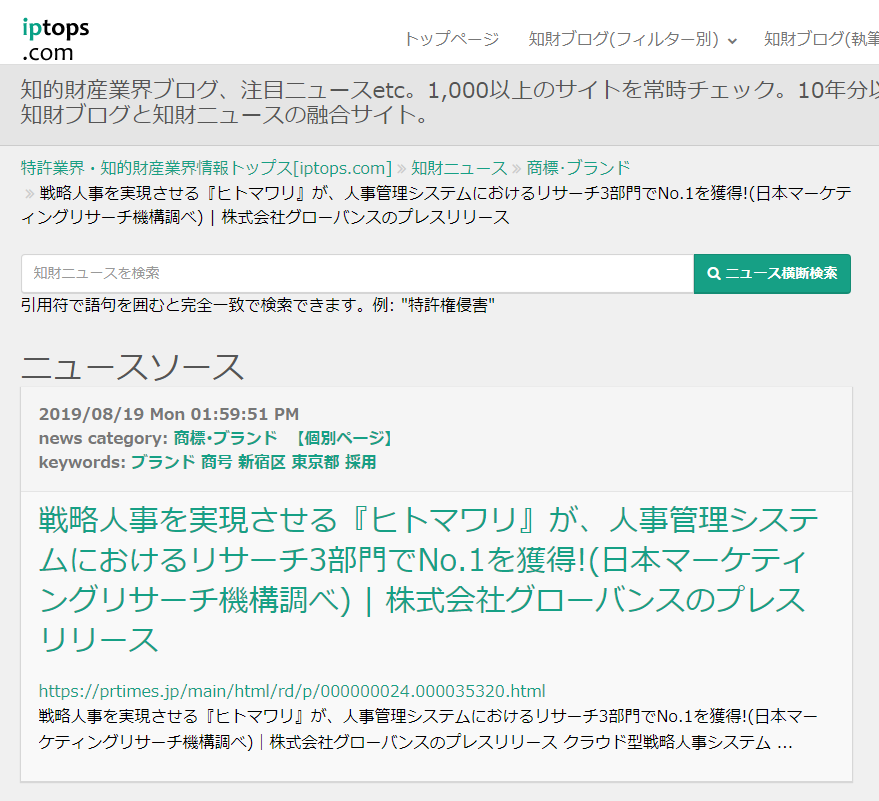Open the 【個別ページ】 link
879x801 pixels.
click(344, 438)
